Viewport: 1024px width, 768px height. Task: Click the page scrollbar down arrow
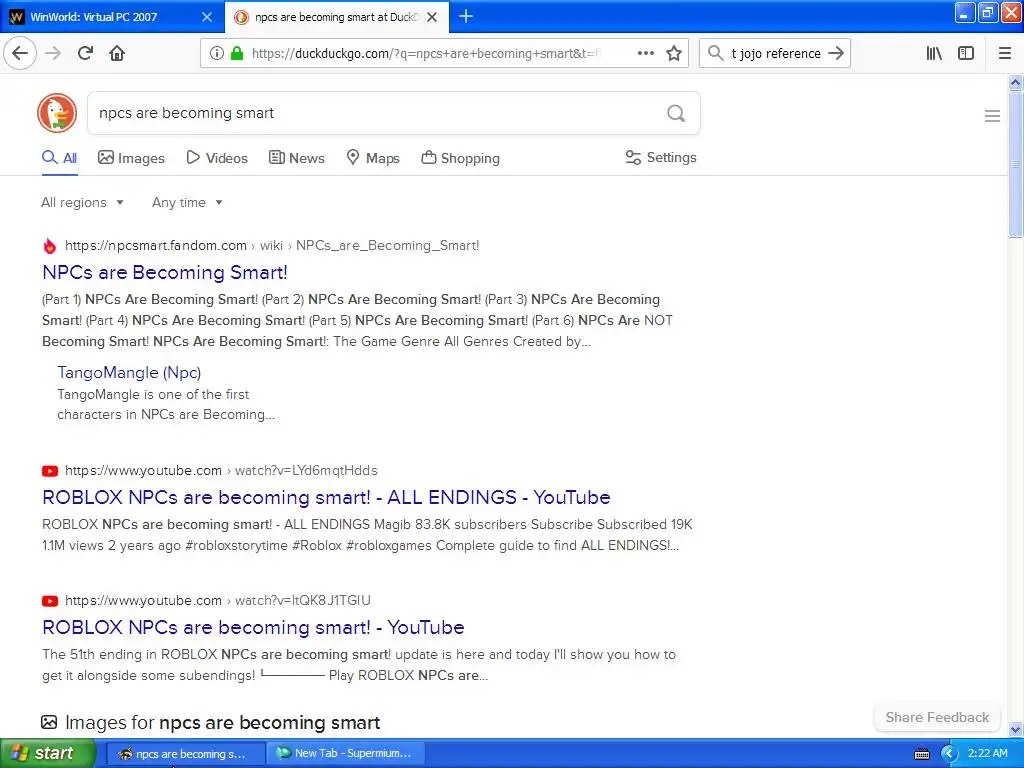point(1015,729)
